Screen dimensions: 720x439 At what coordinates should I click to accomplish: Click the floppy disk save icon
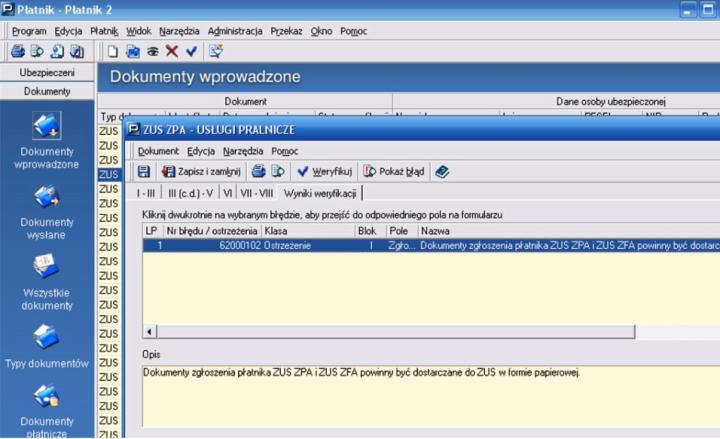[x=144, y=171]
